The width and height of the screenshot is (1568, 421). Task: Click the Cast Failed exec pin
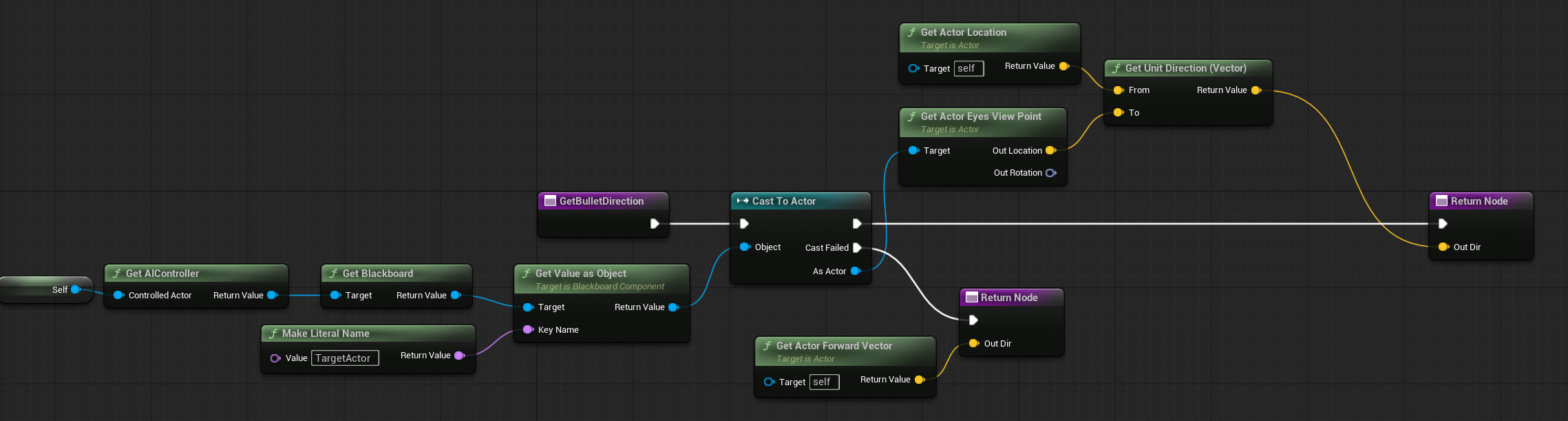tap(857, 247)
